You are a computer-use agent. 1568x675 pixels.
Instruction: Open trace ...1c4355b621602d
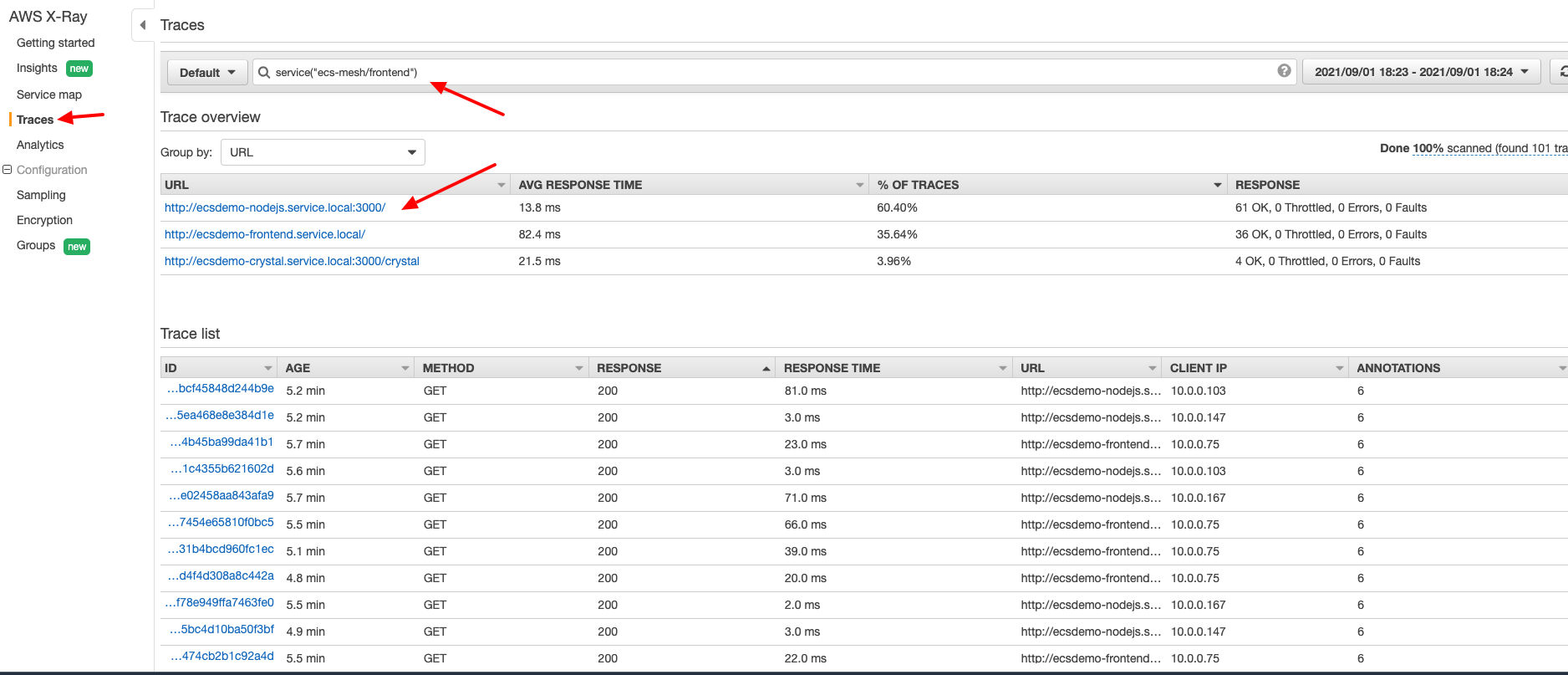[221, 468]
